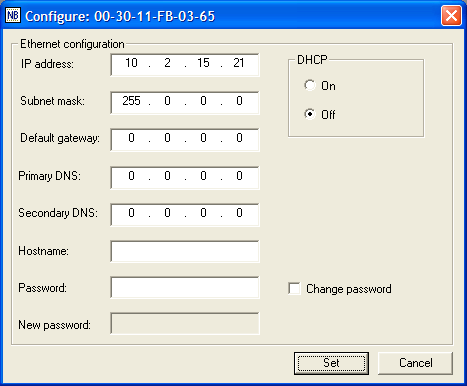Select first octet of IP address

(131, 63)
